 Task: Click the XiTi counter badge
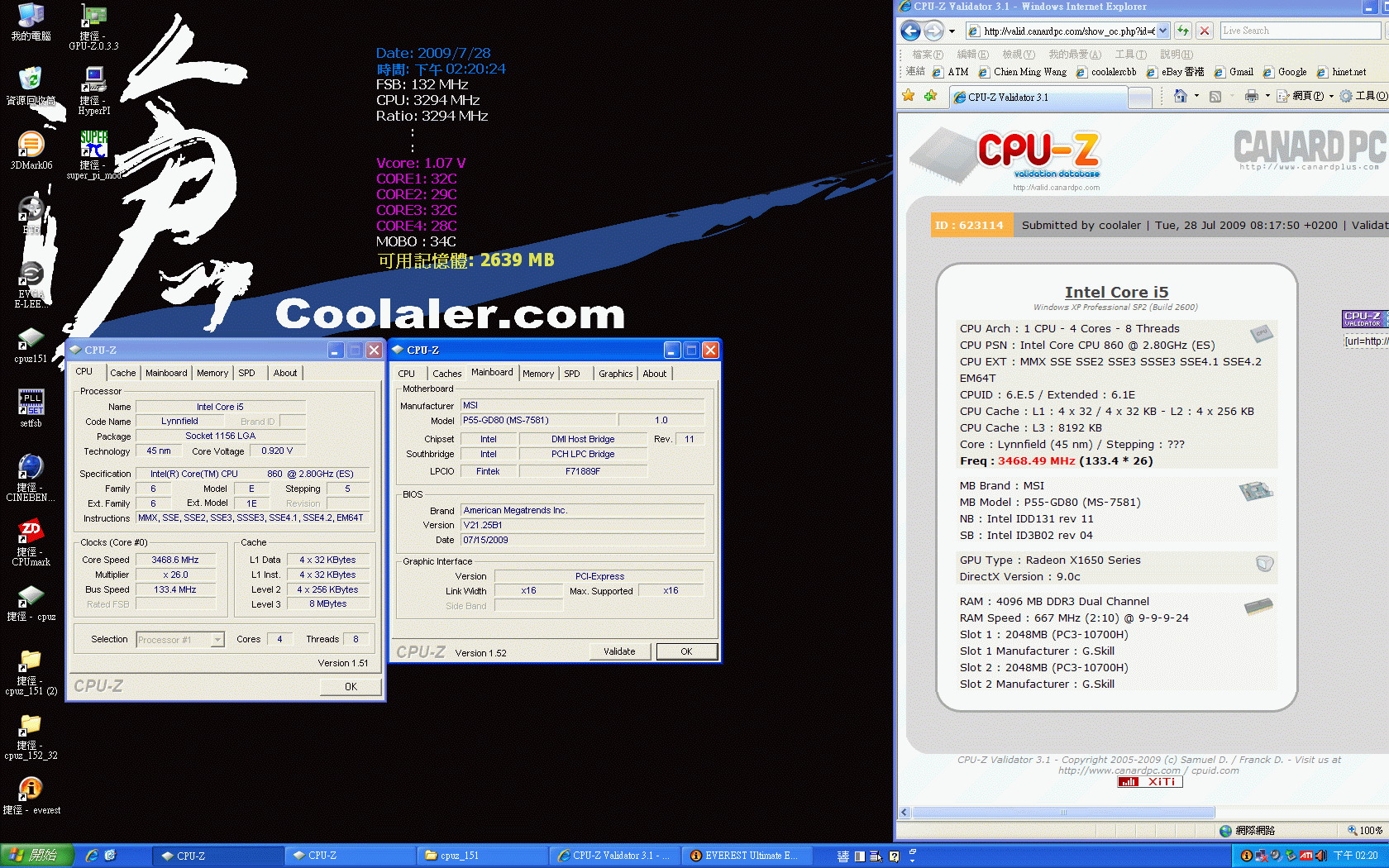pos(1150,781)
